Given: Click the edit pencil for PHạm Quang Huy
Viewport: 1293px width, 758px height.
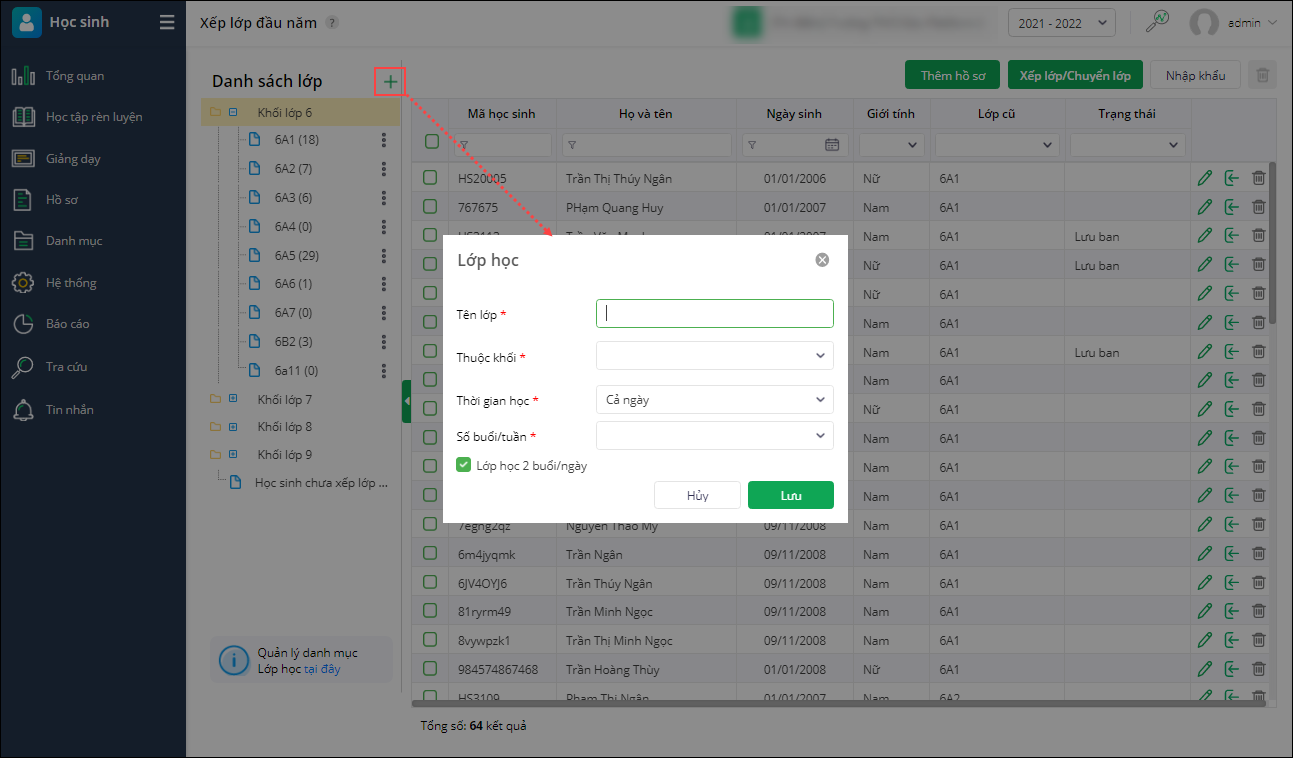Looking at the screenshot, I should pos(1204,207).
